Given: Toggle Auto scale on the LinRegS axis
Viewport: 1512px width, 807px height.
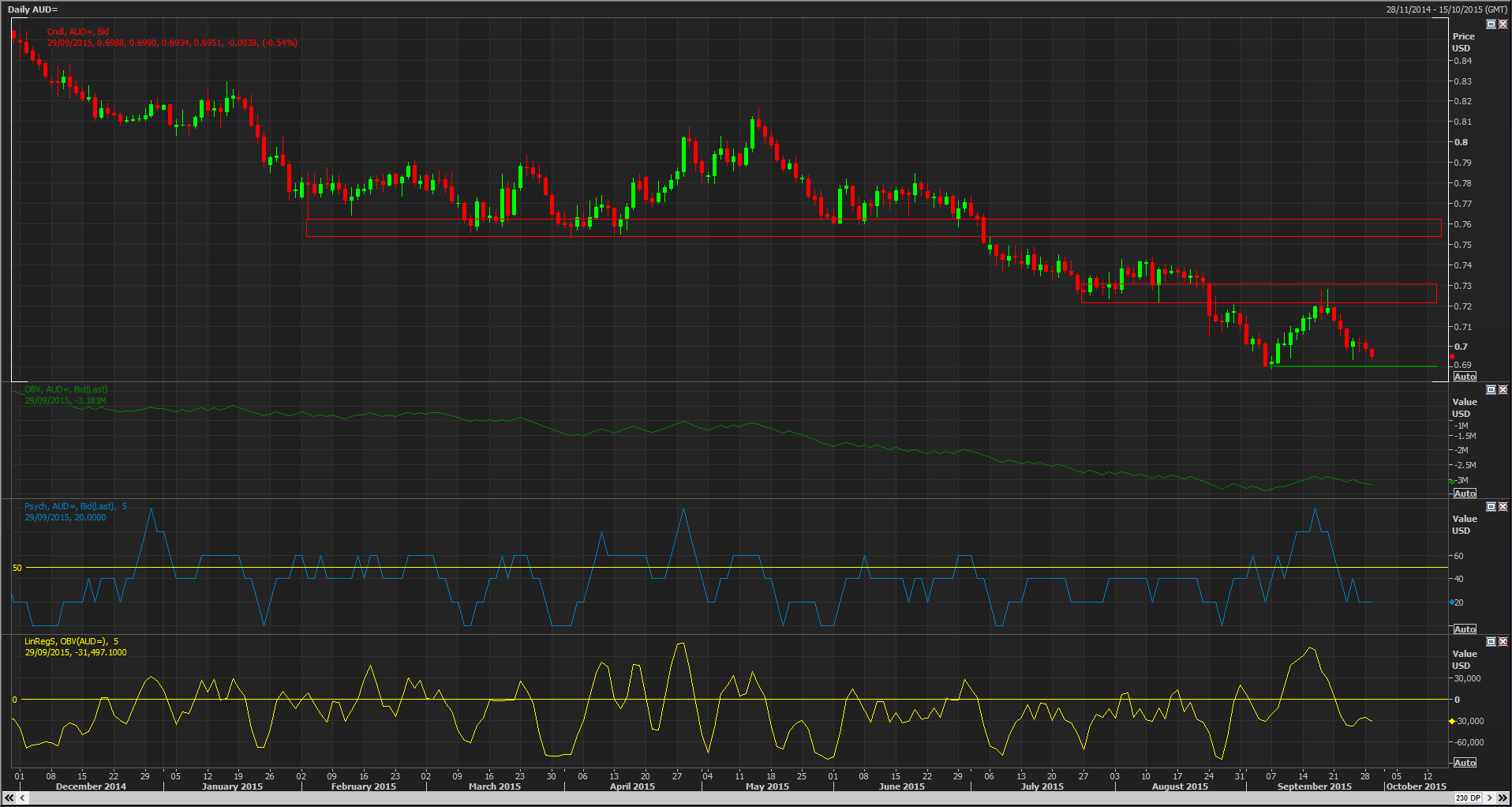Looking at the screenshot, I should [1465, 763].
